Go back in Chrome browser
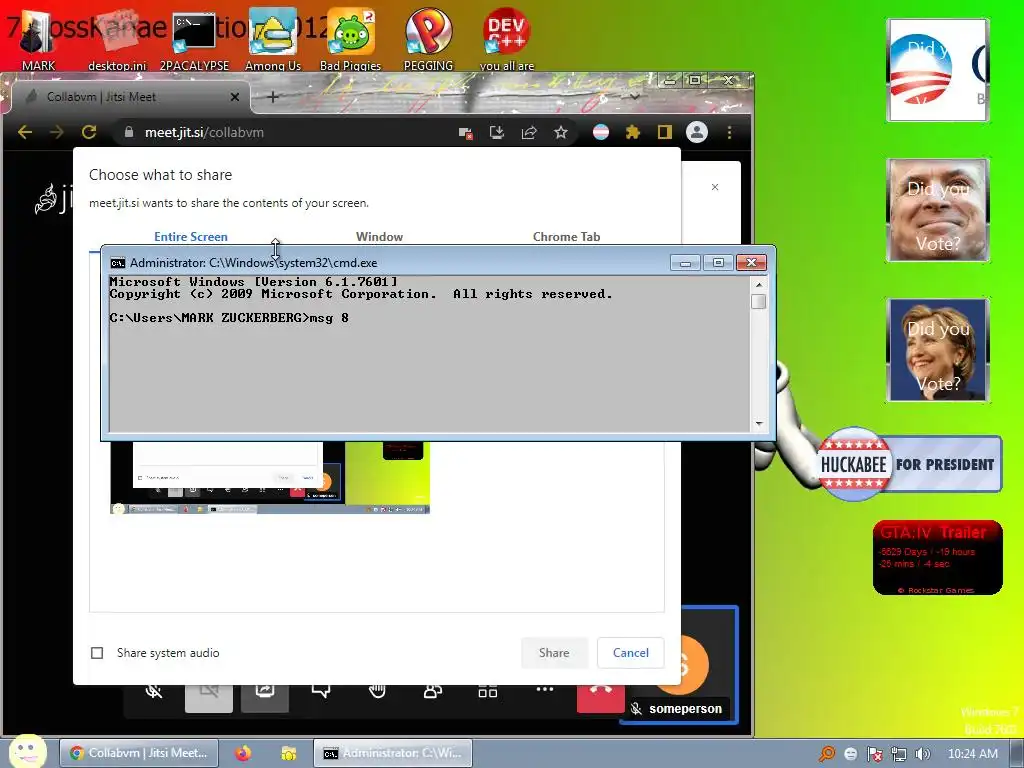This screenshot has height=768, width=1024. (25, 133)
